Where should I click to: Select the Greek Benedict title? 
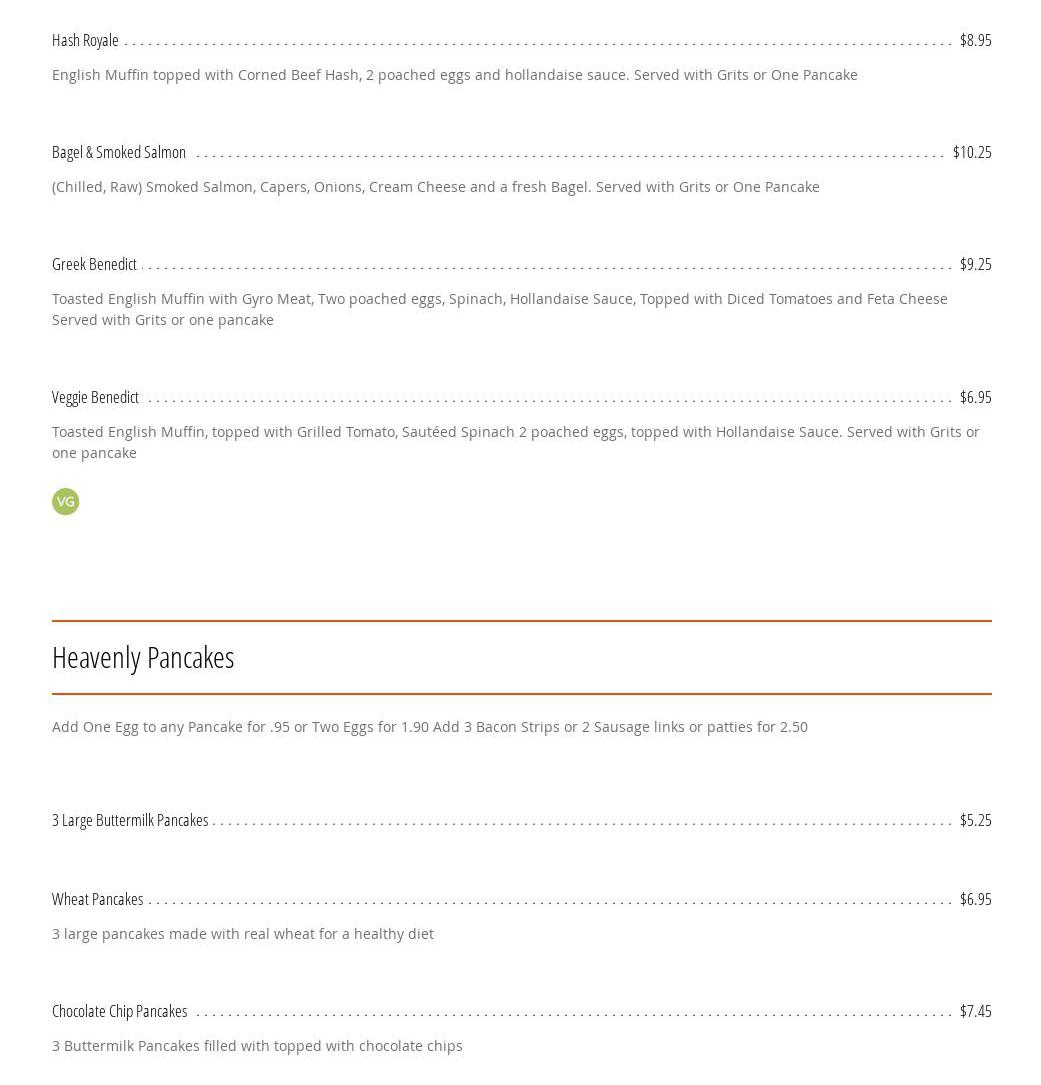pyautogui.click(x=94, y=264)
